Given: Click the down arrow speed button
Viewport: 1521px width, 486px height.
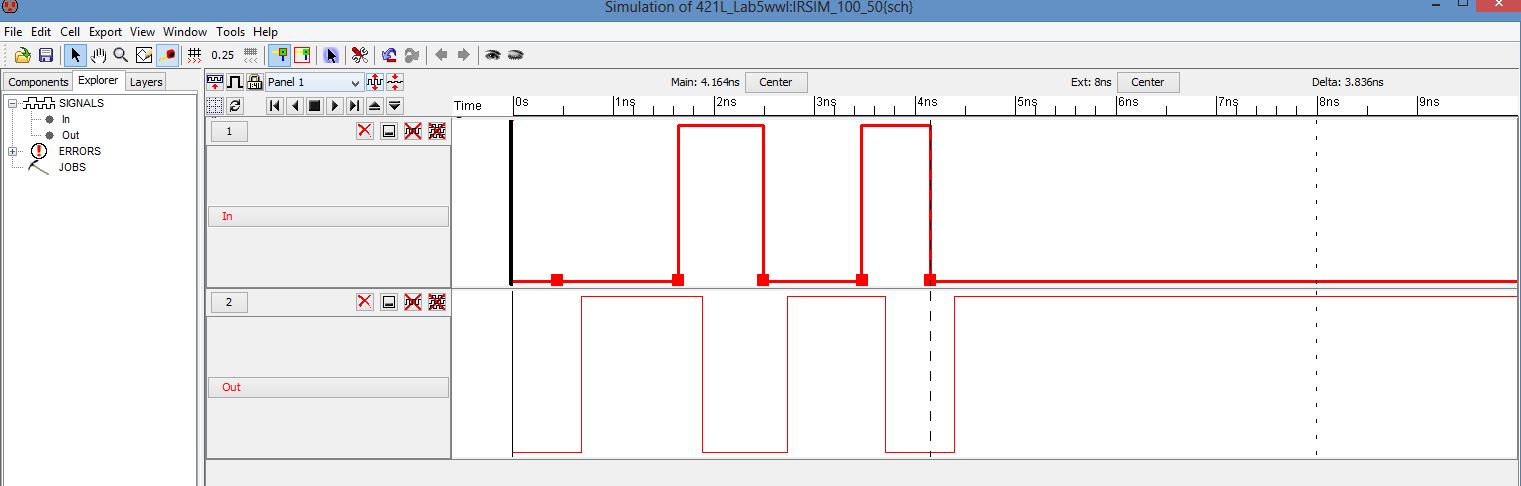Looking at the screenshot, I should [395, 105].
